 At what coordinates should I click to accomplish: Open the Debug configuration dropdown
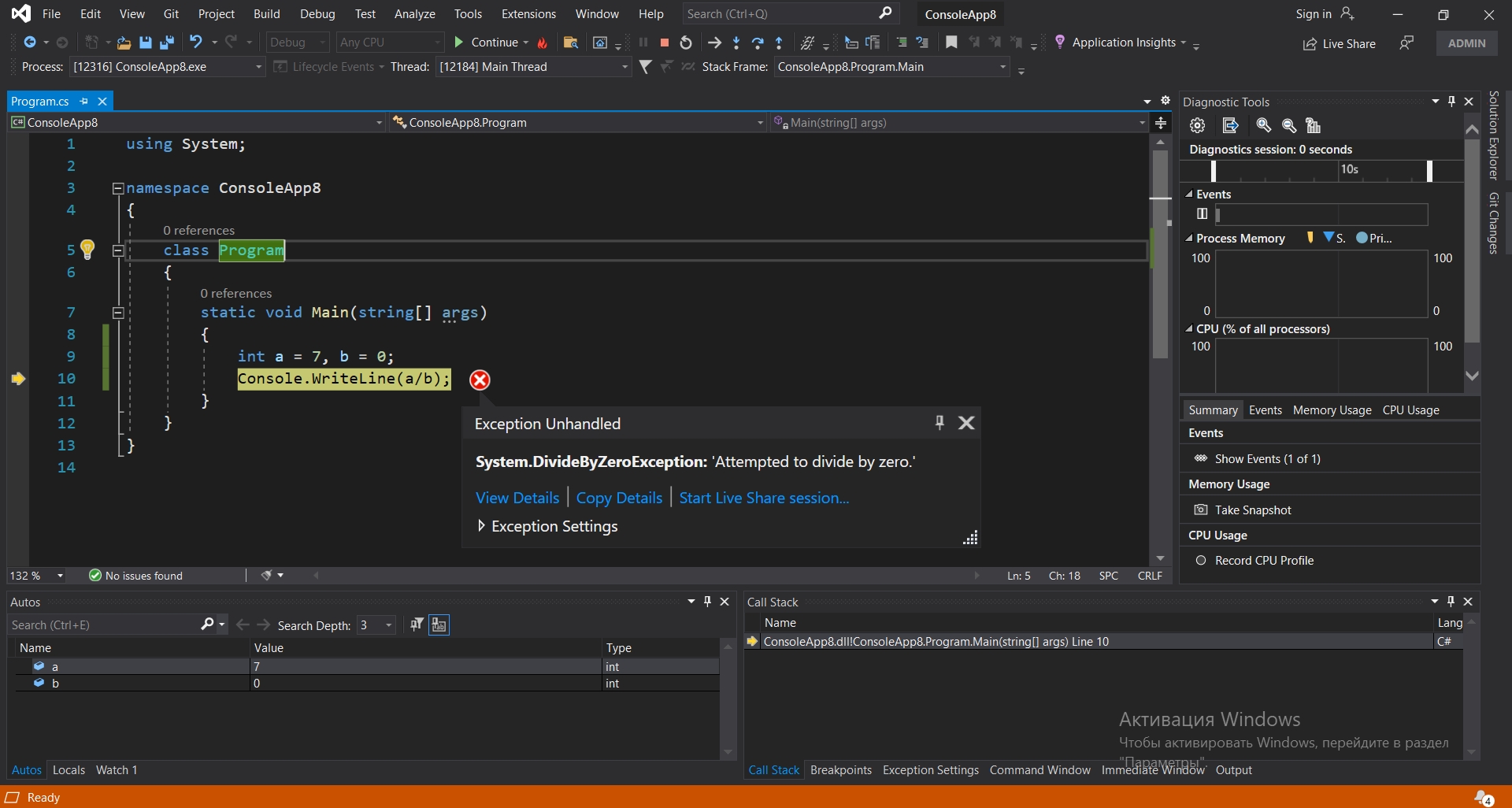tap(298, 43)
